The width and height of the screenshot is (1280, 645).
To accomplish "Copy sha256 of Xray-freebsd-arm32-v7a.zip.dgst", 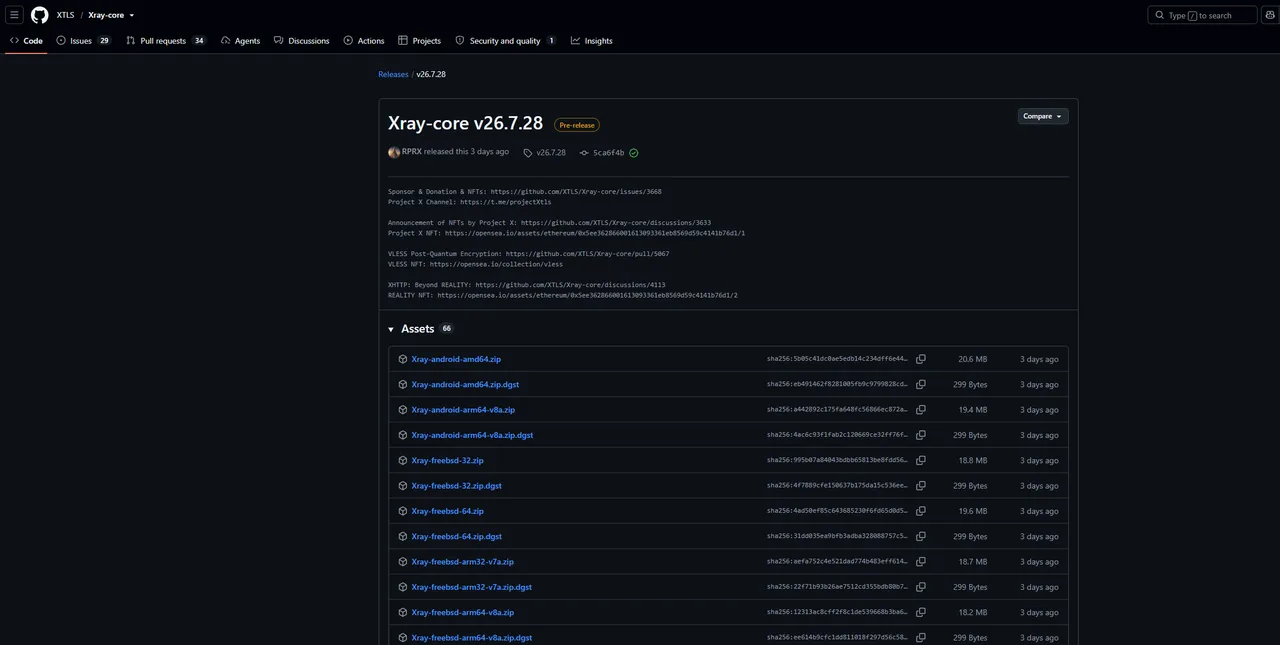I will tap(921, 587).
